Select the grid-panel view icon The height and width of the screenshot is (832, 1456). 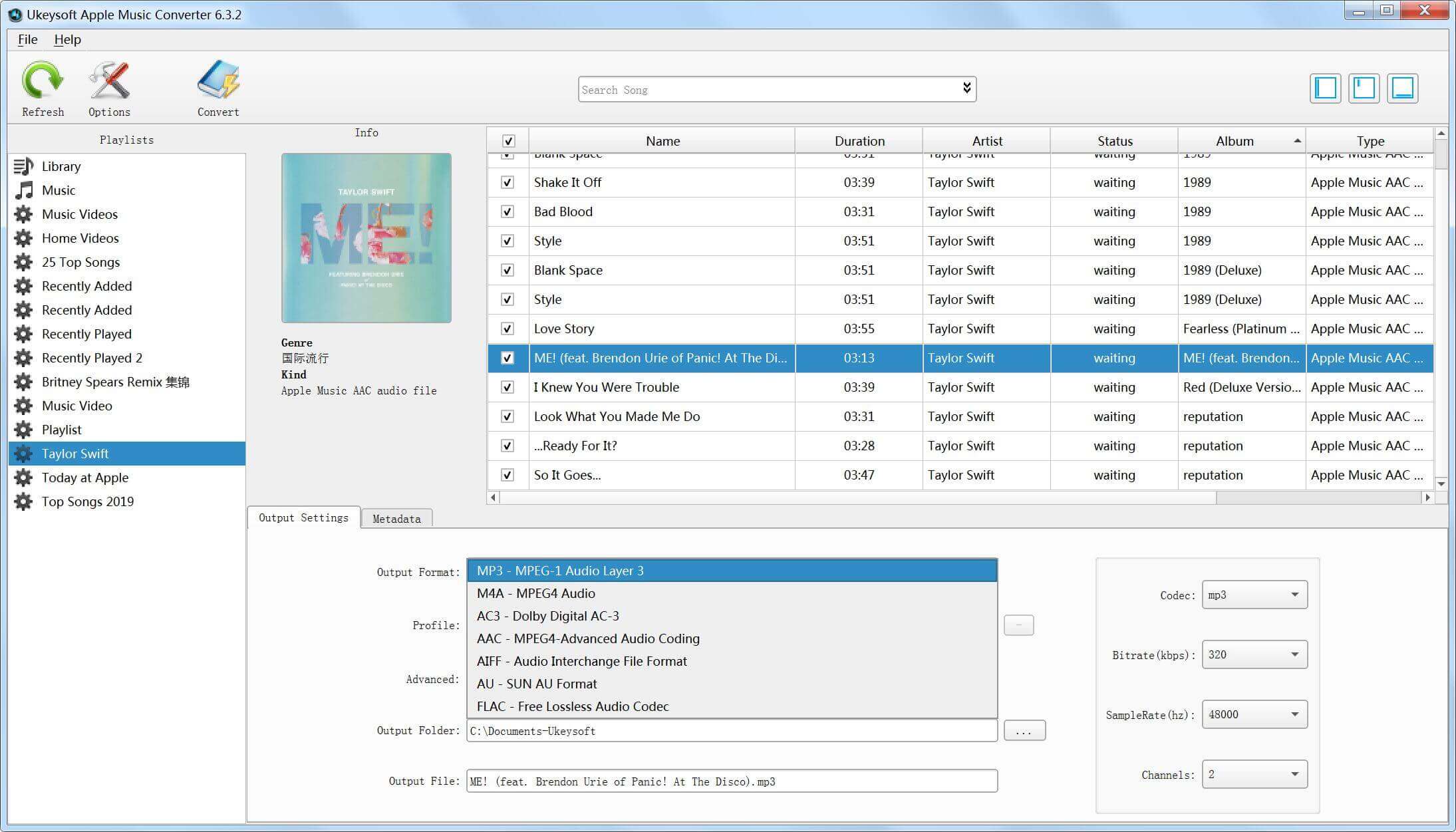click(1363, 88)
